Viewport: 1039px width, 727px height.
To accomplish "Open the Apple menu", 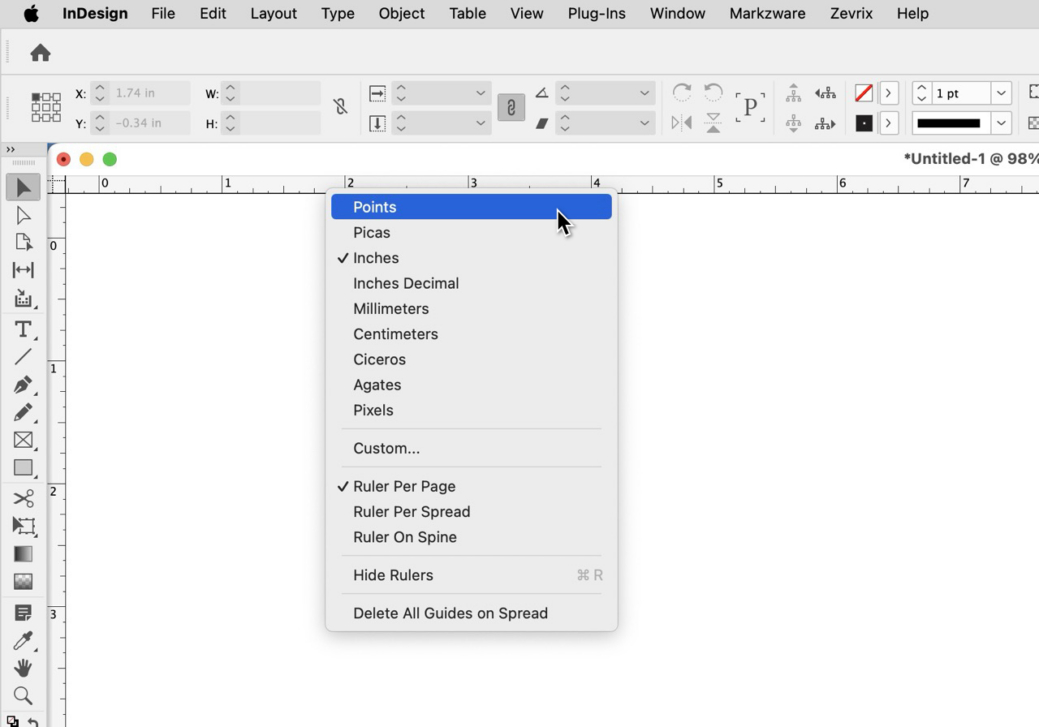I will tap(31, 13).
